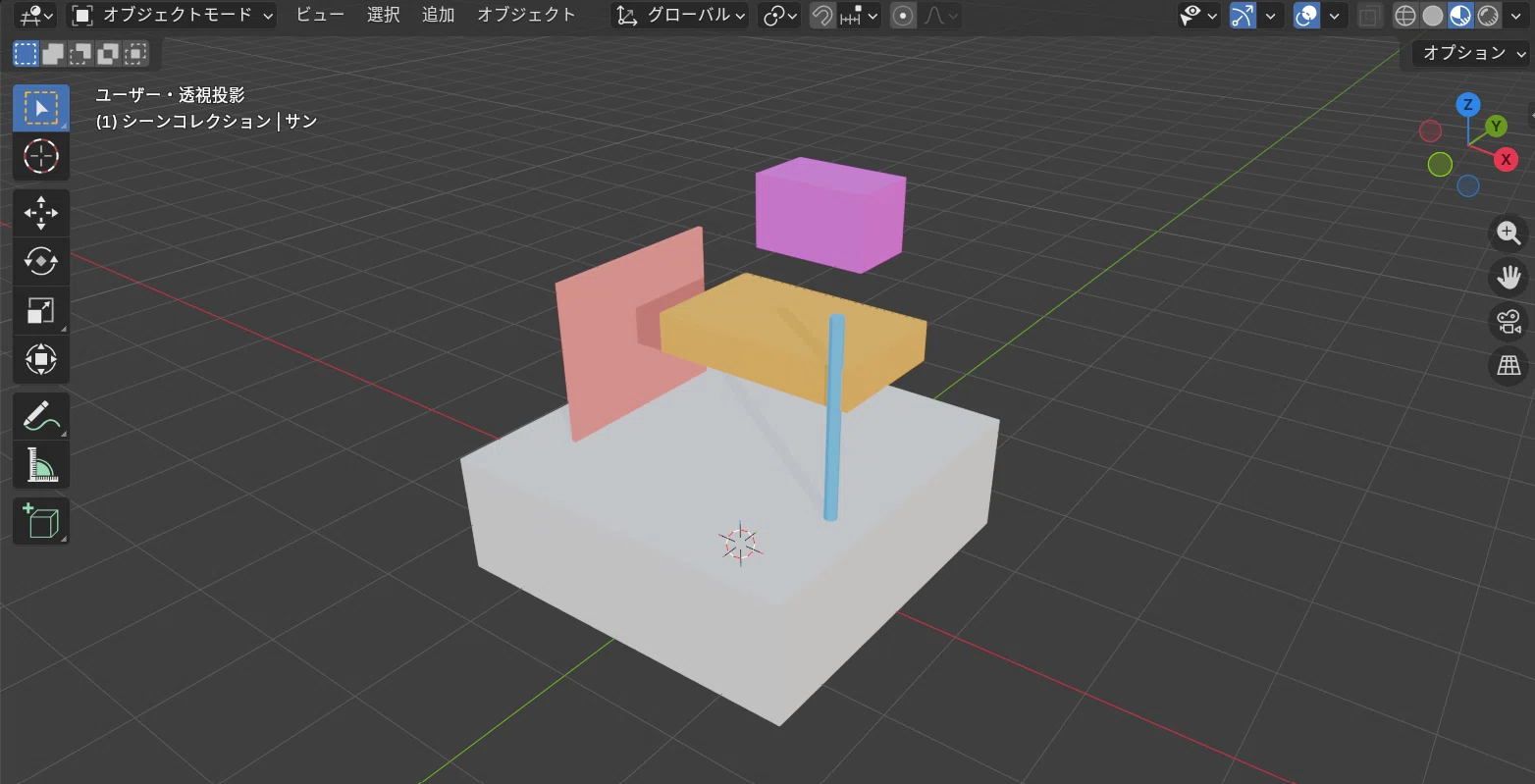Open object visibility and selectability dropdown
This screenshot has width=1535, height=784.
[x=1198, y=16]
